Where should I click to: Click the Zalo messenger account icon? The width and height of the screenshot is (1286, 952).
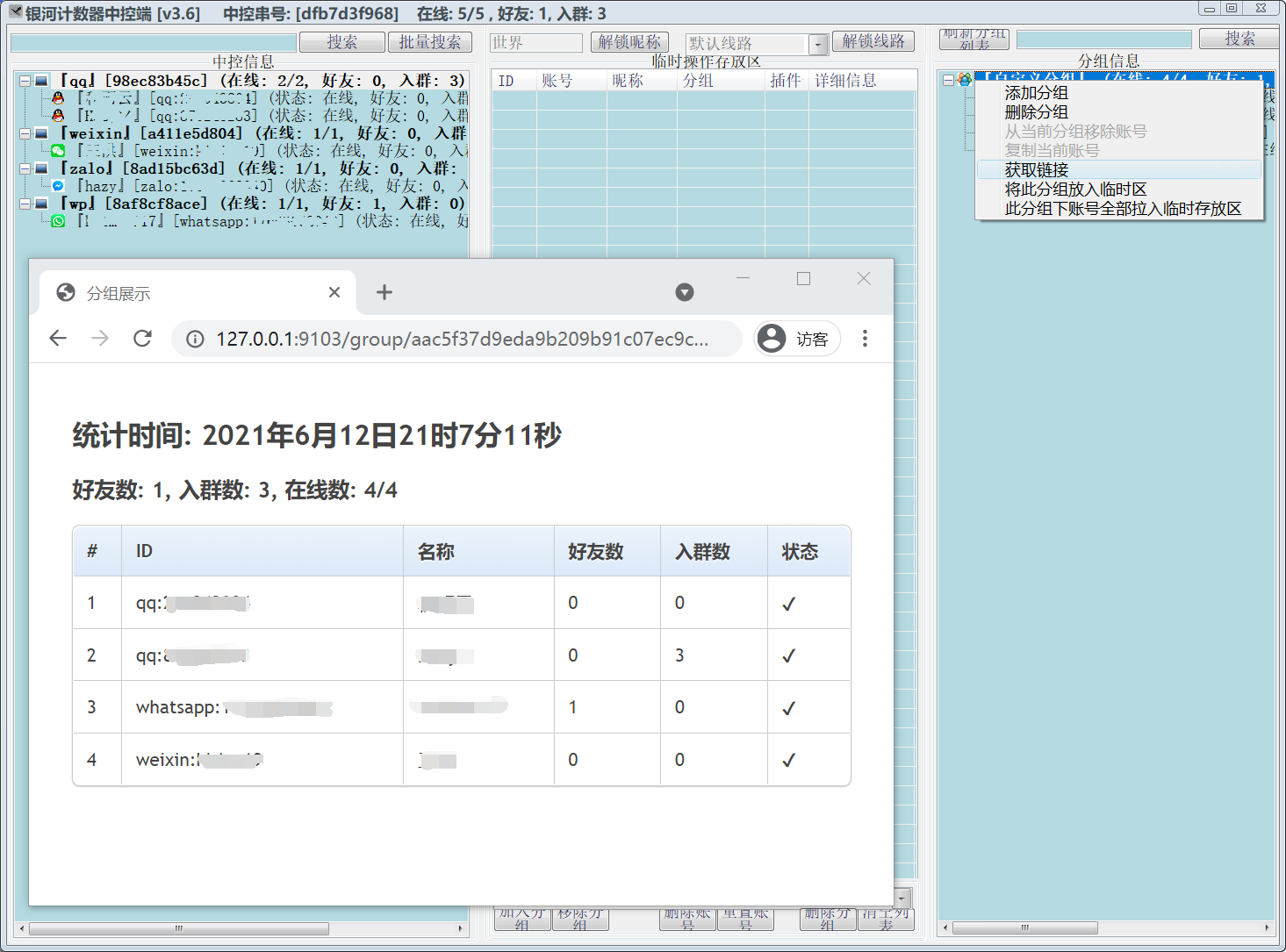click(x=58, y=186)
